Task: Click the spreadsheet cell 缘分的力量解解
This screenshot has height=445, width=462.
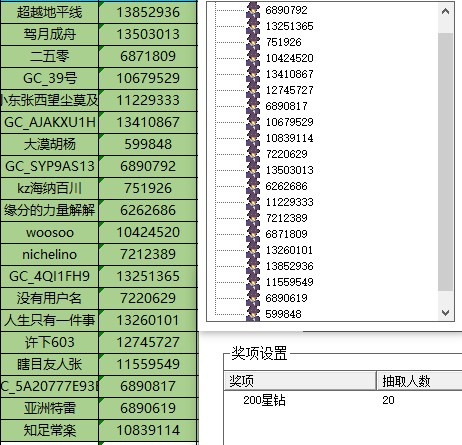Action: (49, 210)
